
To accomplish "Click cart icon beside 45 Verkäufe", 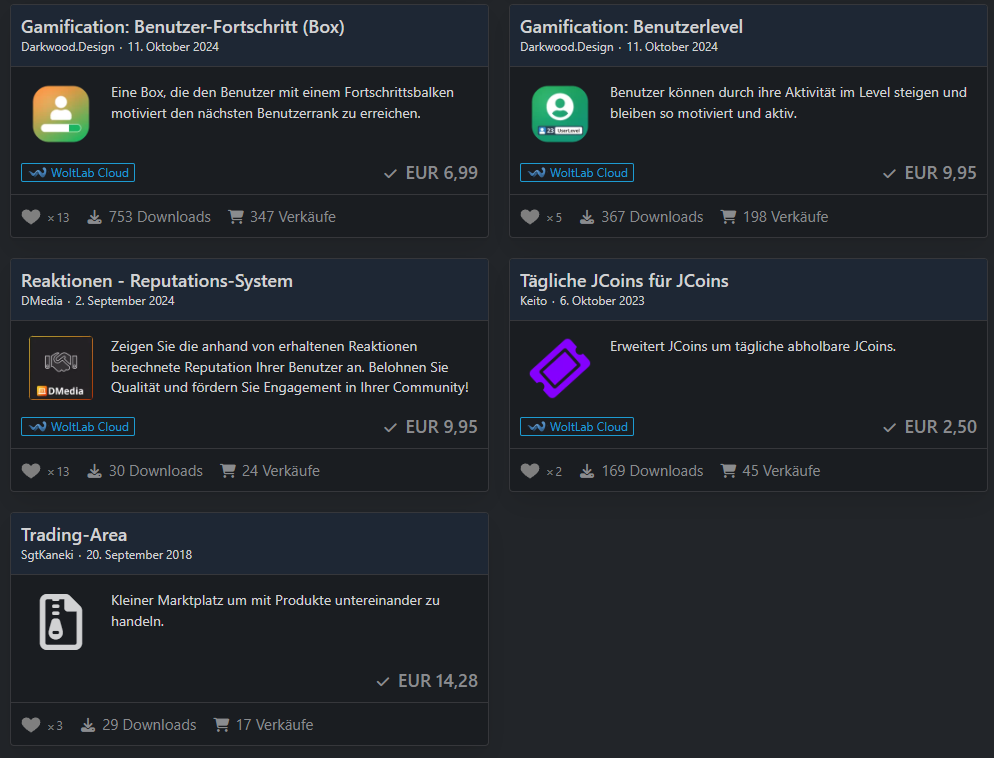I will point(728,471).
